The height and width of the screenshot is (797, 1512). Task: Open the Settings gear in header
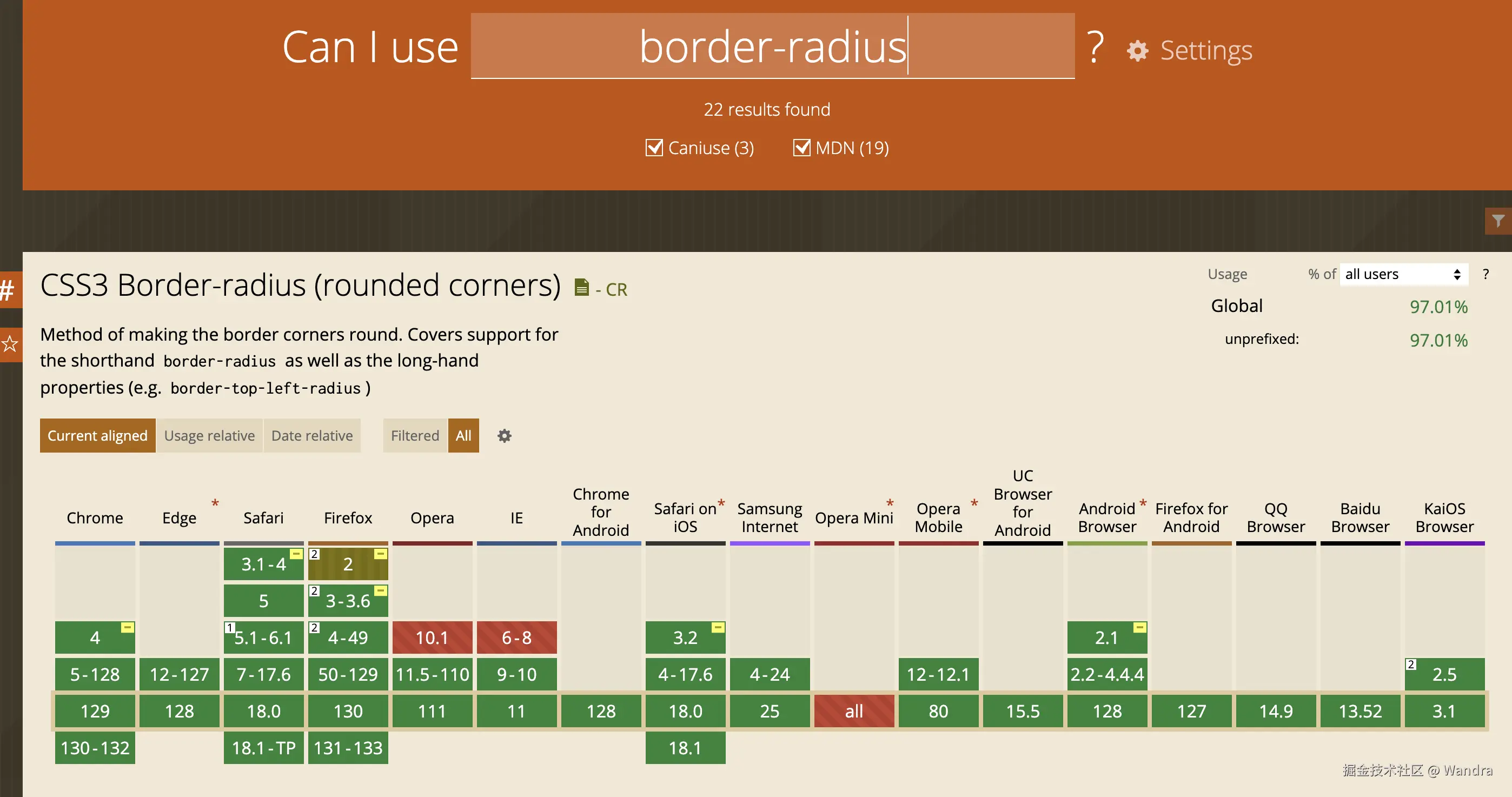pyautogui.click(x=1138, y=50)
